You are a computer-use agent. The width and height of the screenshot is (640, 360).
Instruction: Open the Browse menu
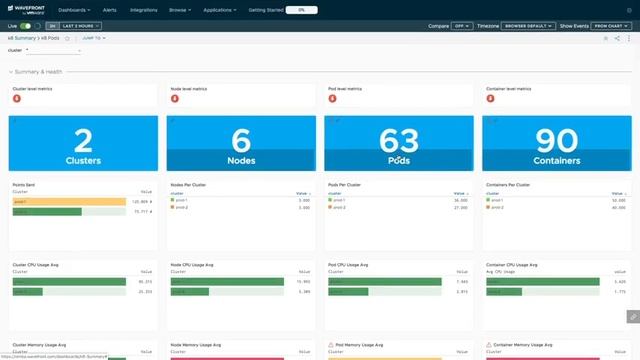tap(180, 10)
